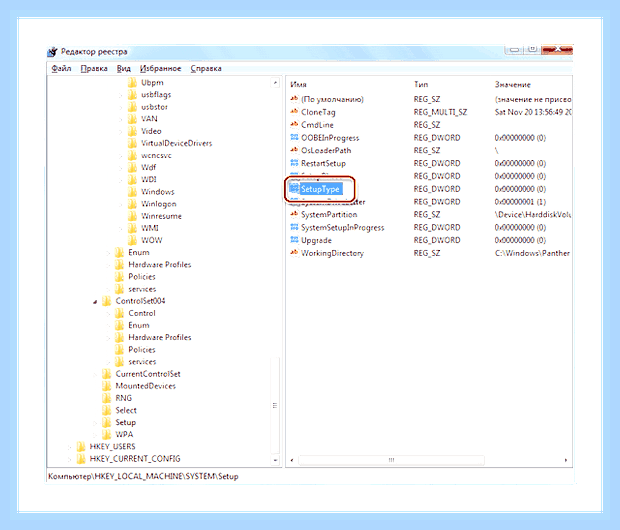Viewport: 620px width, 530px height.
Task: Click the WDI folder icon
Action: pyautogui.click(x=132, y=180)
